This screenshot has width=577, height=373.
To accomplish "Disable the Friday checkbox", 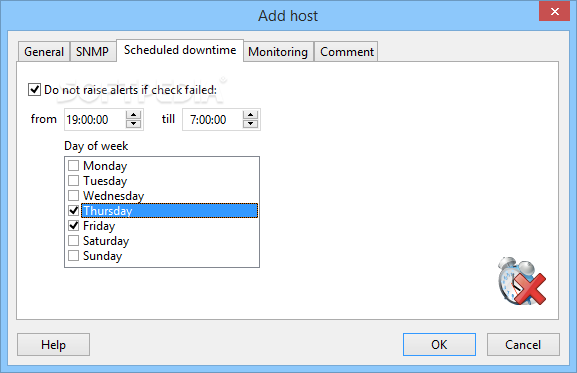I will pyautogui.click(x=74, y=225).
